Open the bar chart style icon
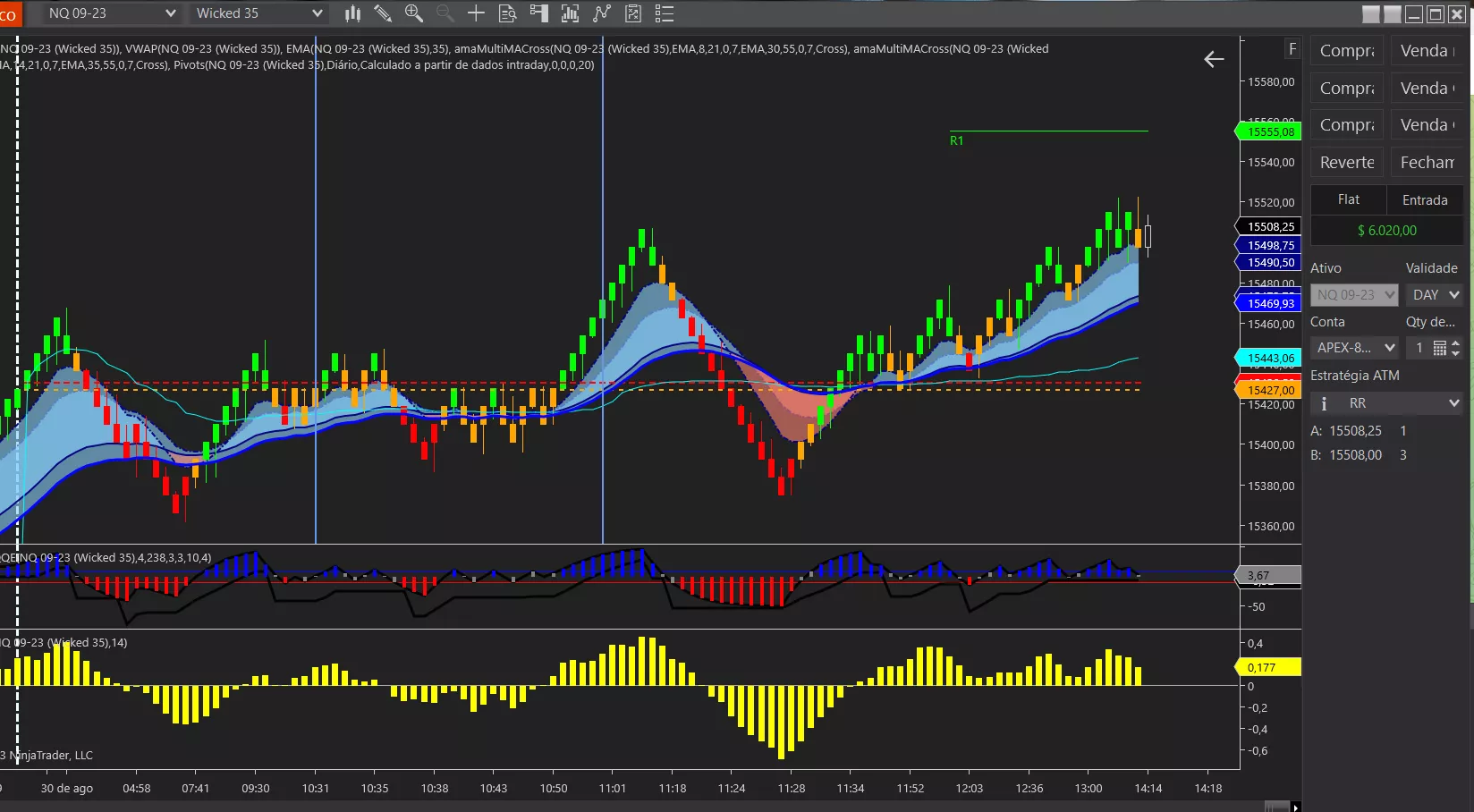Screen dimensions: 1474x812 tap(353, 13)
